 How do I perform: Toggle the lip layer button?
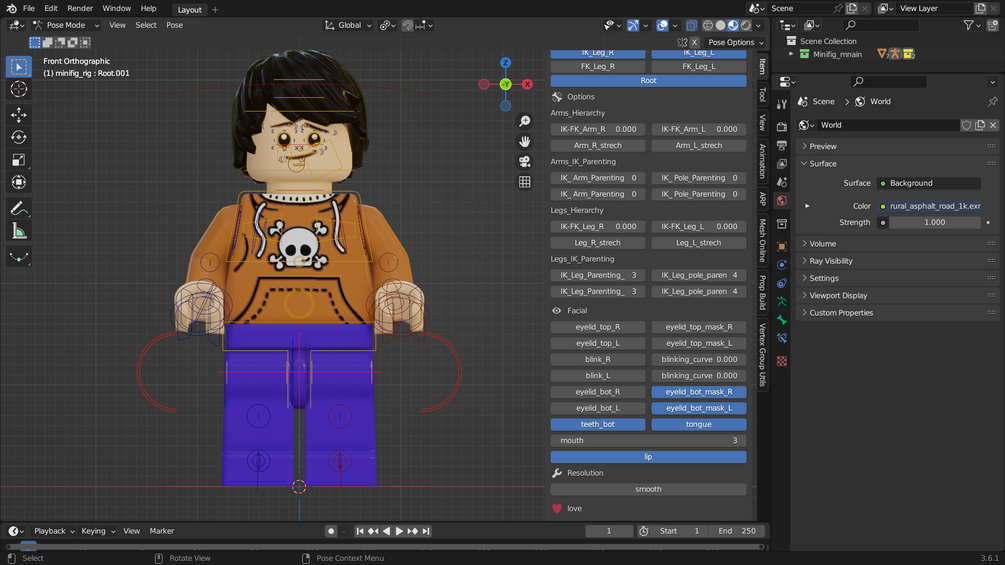pos(648,457)
